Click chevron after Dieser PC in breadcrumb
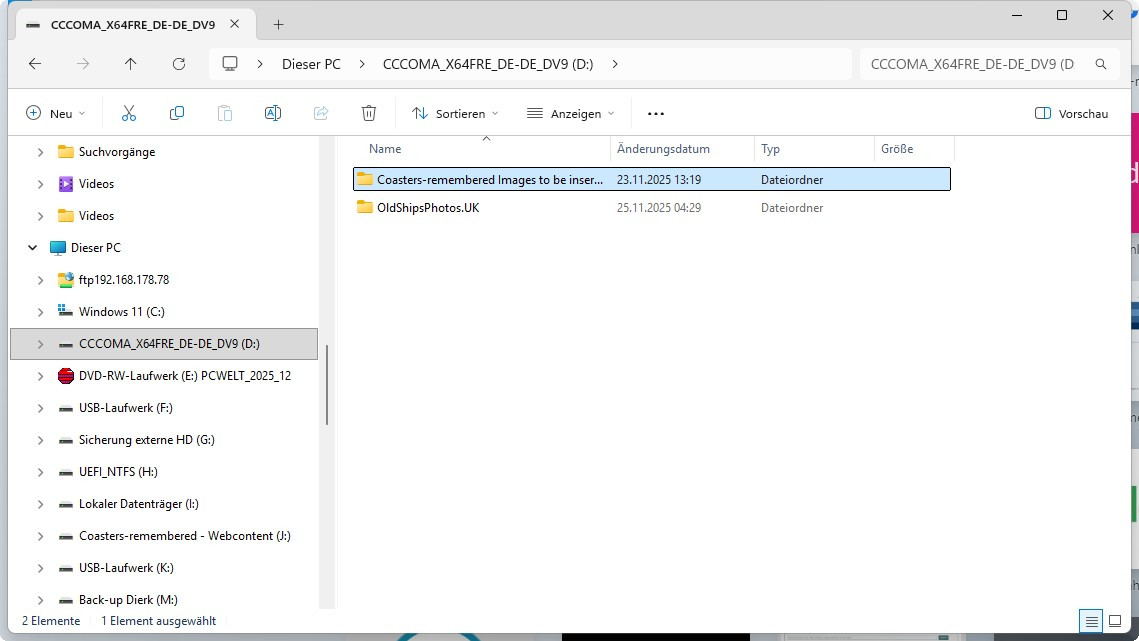The image size is (1139, 641). (362, 64)
